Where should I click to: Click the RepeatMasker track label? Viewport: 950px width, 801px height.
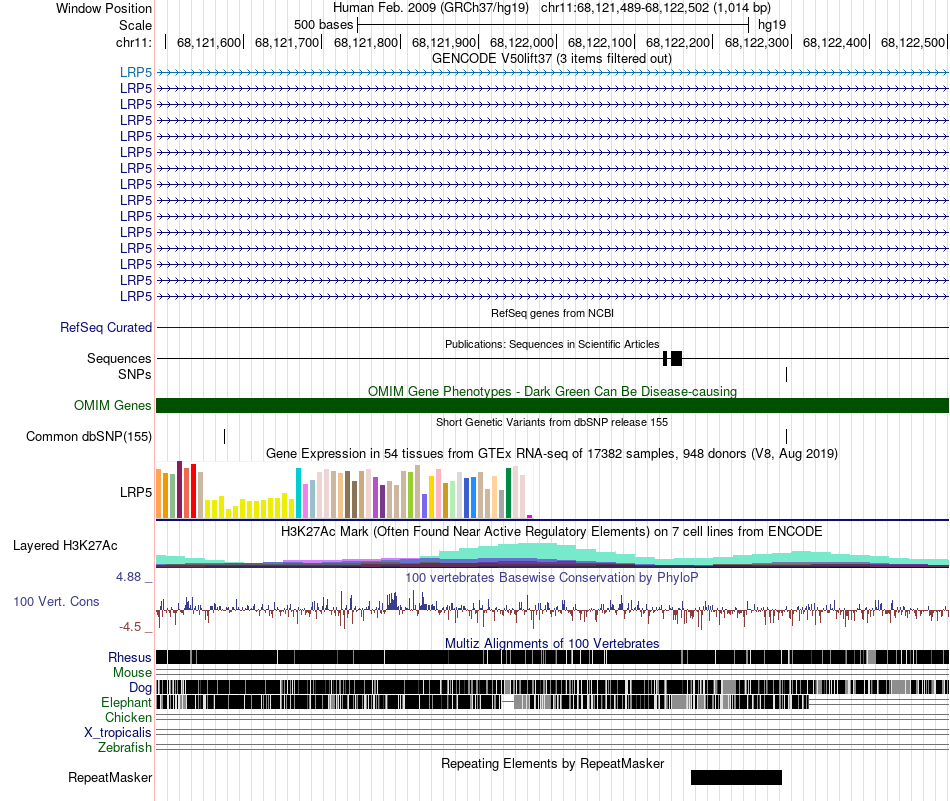tap(110, 777)
